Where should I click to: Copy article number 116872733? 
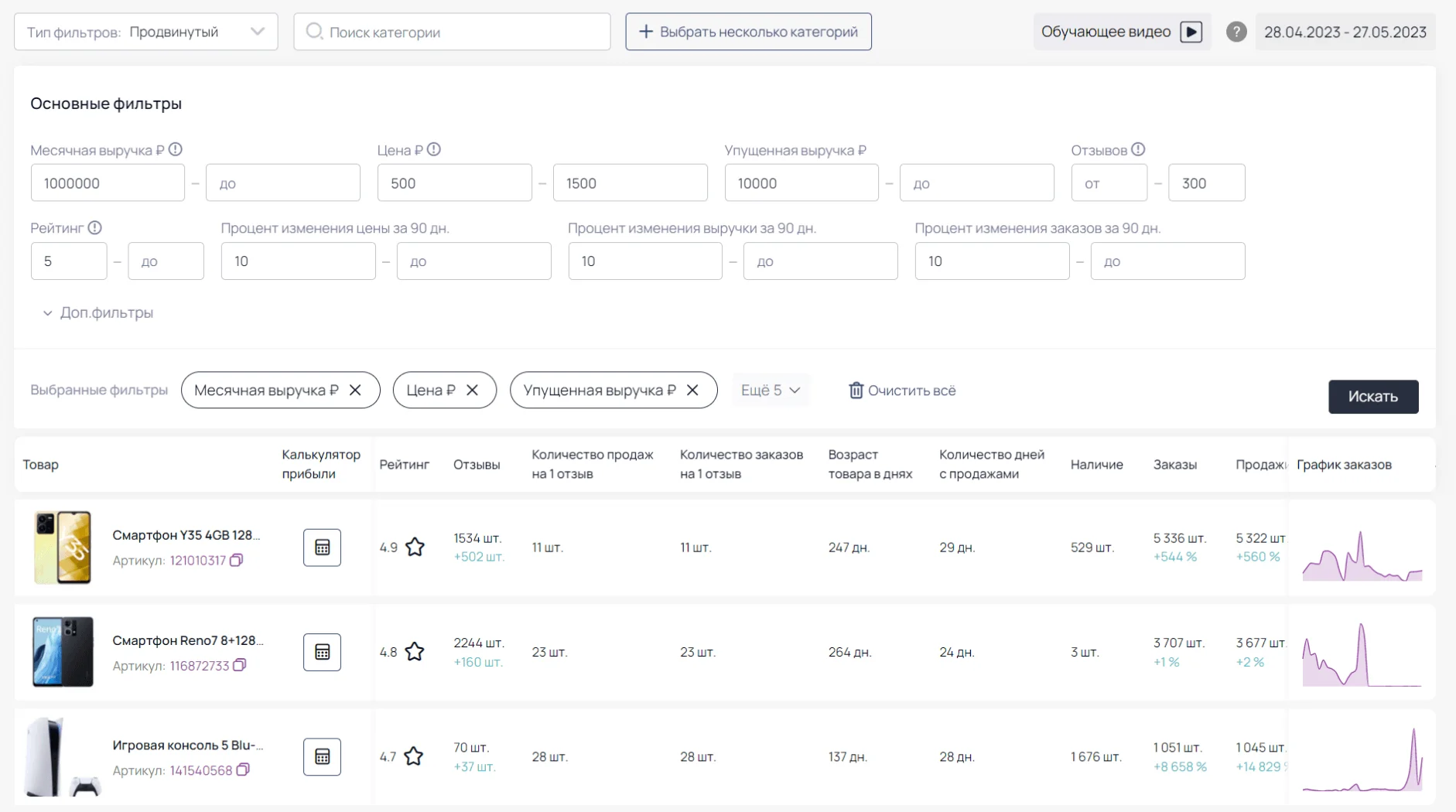(x=240, y=665)
